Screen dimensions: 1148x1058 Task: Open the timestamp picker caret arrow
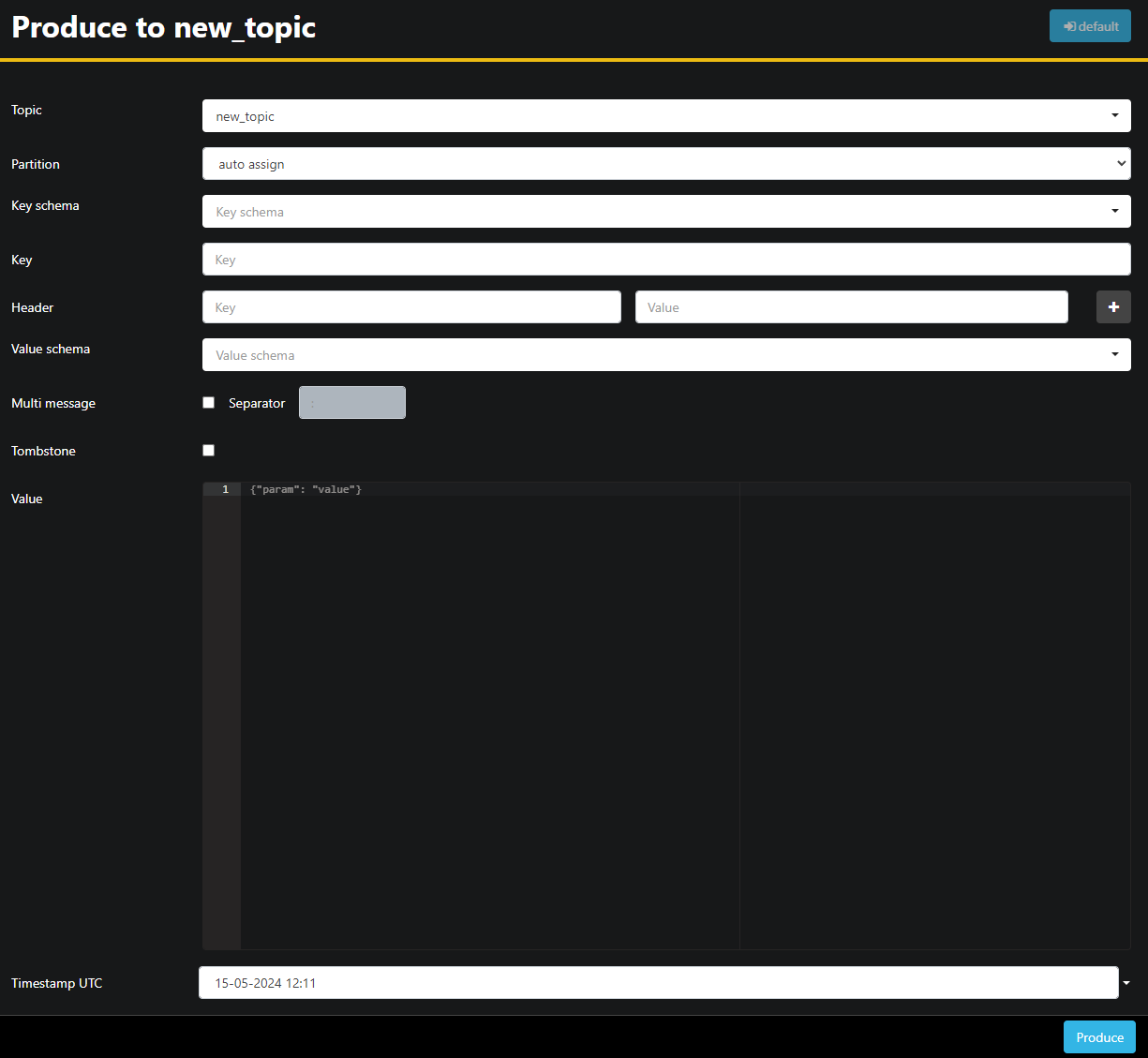pyautogui.click(x=1126, y=983)
